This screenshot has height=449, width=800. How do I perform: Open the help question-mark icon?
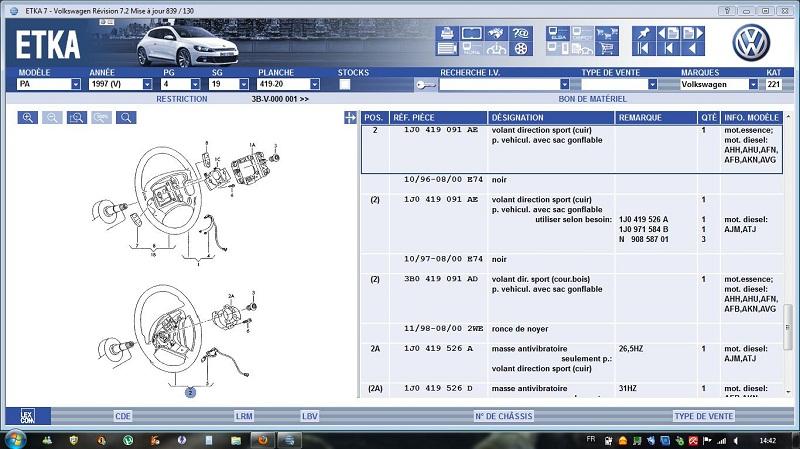click(x=520, y=33)
